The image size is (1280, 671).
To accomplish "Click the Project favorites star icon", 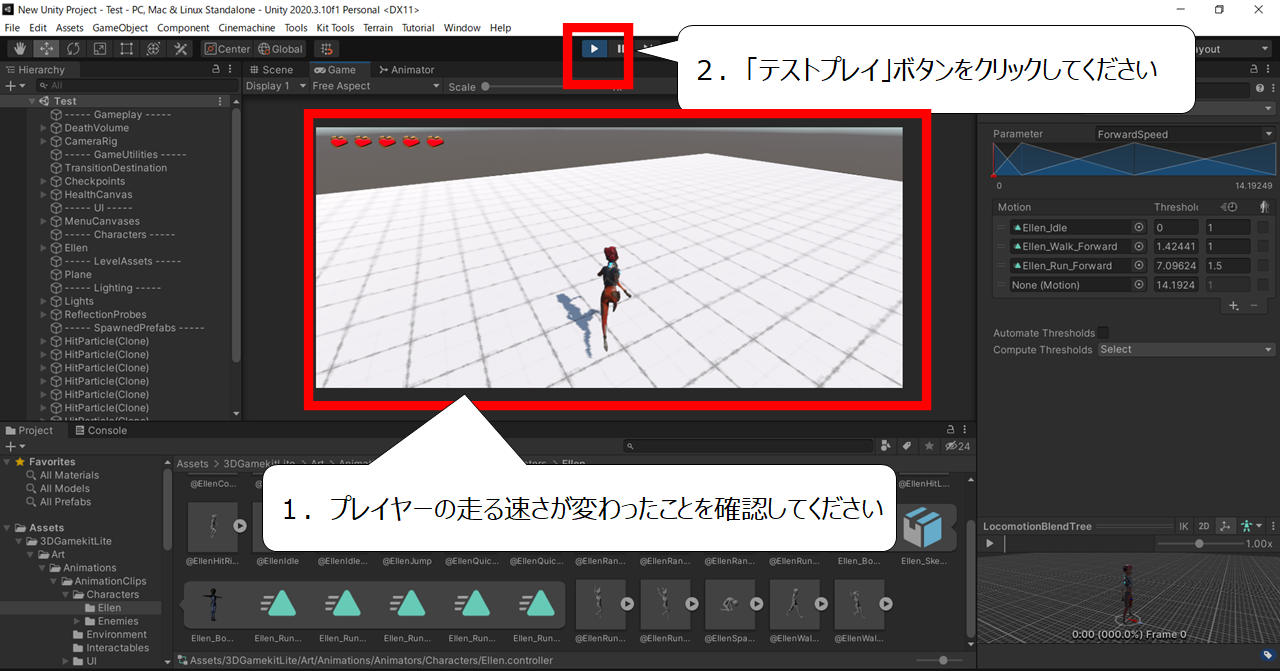I will click(929, 446).
